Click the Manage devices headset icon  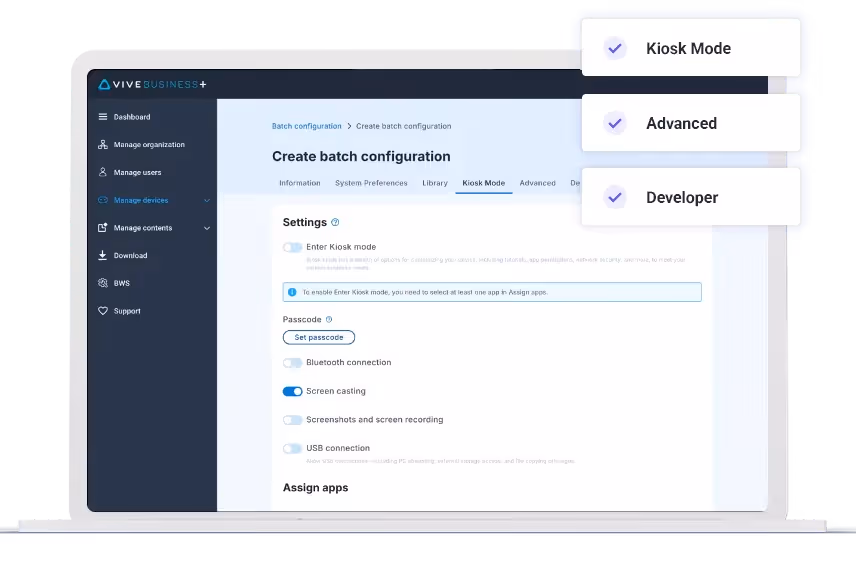[103, 200]
